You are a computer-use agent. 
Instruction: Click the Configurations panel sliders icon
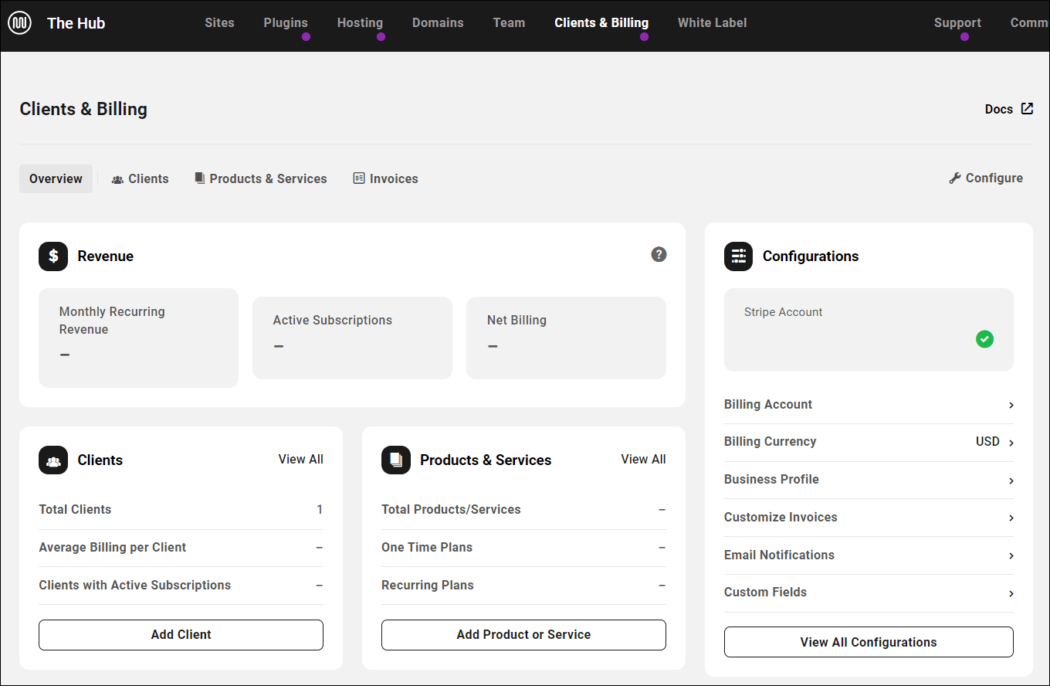(x=738, y=256)
